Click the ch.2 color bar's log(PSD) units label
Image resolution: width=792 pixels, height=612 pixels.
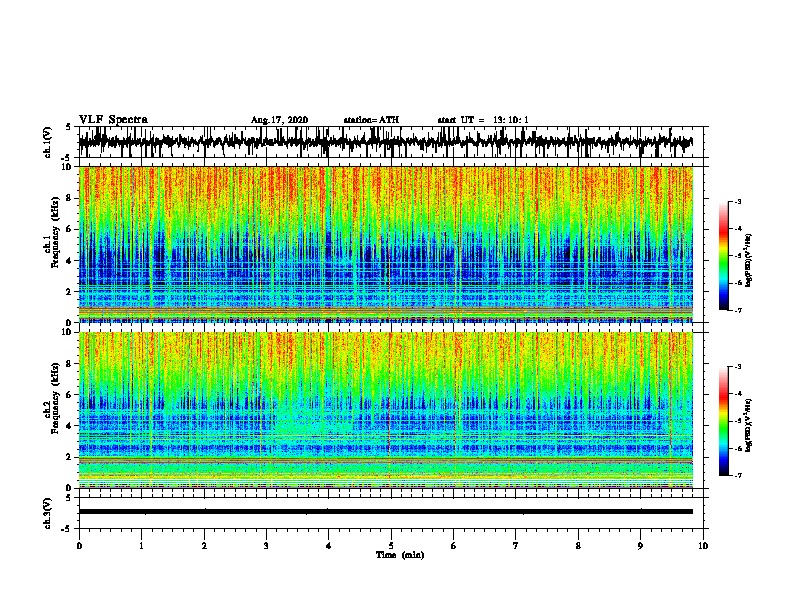(x=748, y=425)
